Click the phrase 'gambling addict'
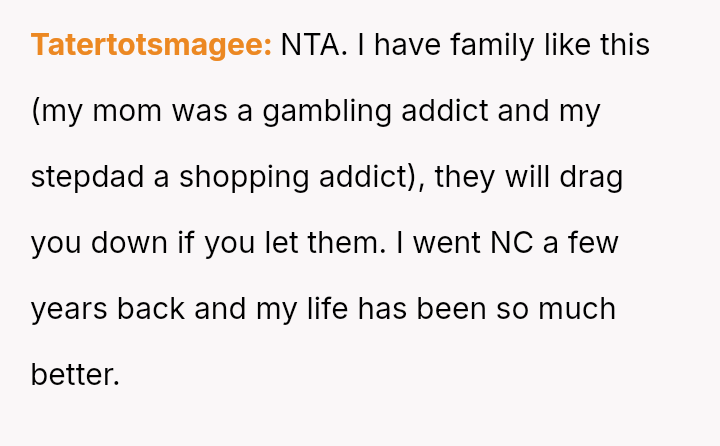720x446 pixels. pos(375,111)
